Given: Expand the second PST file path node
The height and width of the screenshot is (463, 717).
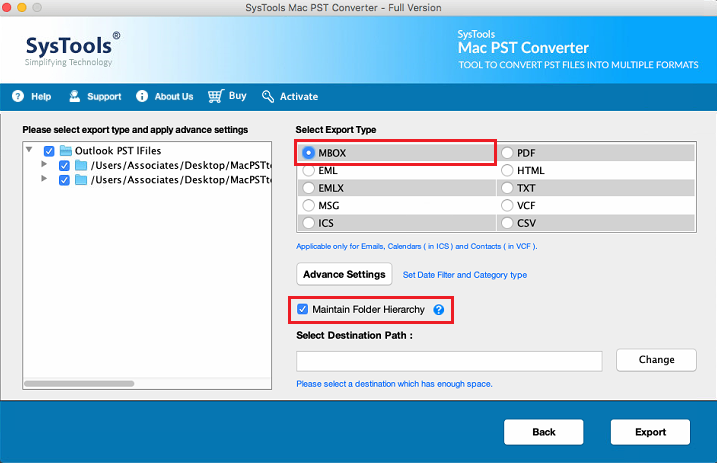Looking at the screenshot, I should (x=44, y=178).
